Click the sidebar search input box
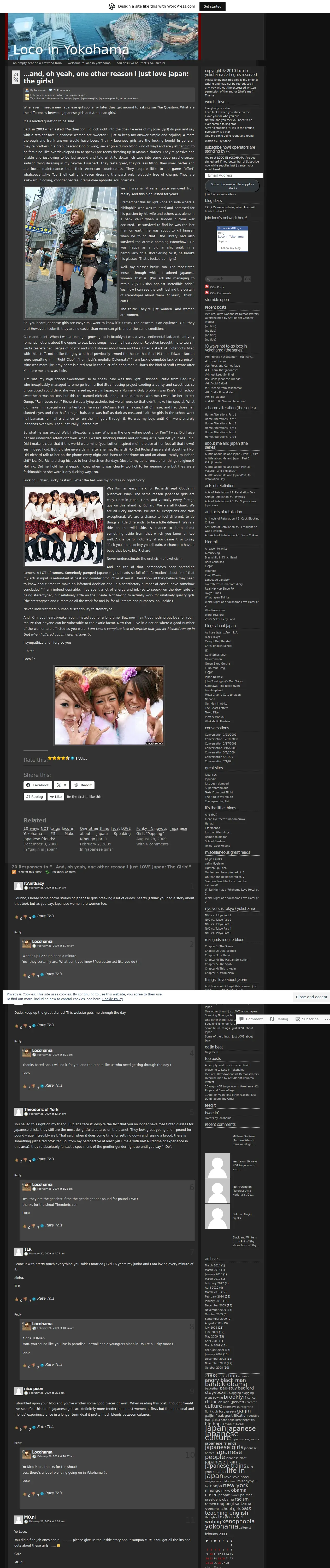 [x=224, y=279]
